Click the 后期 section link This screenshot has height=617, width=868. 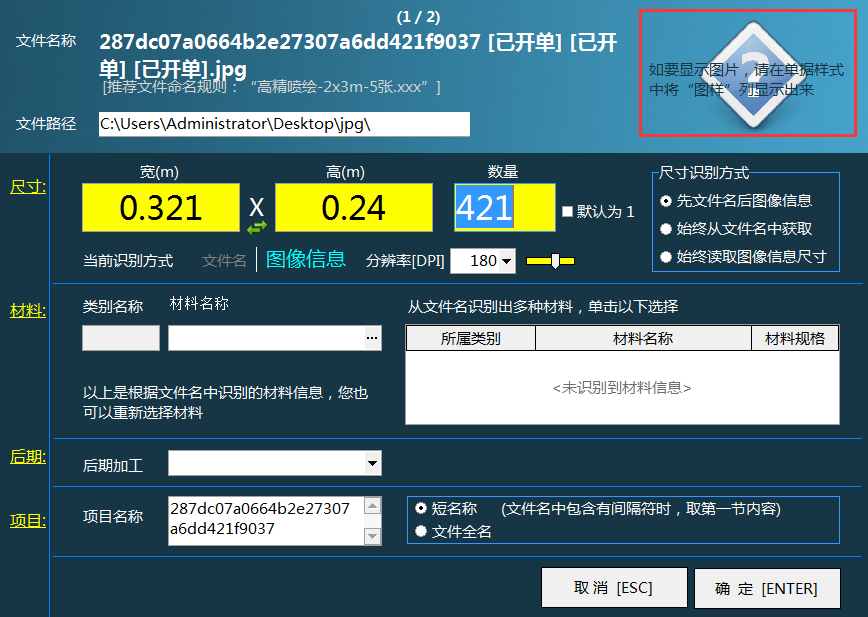tap(28, 457)
